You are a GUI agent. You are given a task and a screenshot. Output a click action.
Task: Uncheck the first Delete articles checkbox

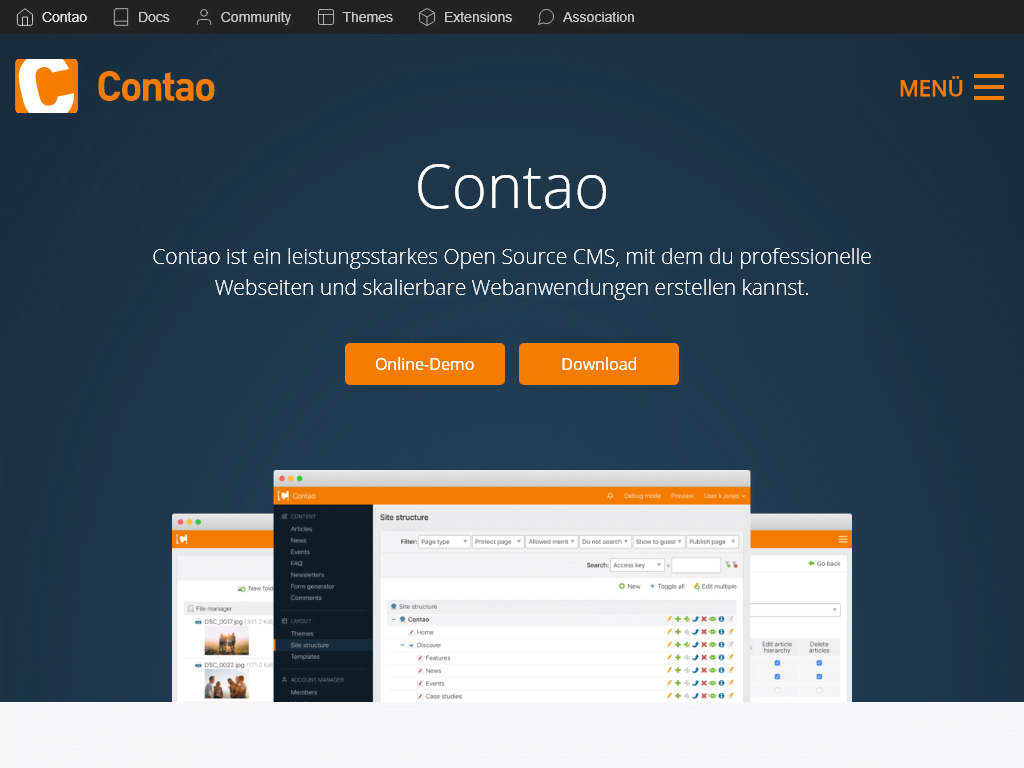tap(819, 663)
